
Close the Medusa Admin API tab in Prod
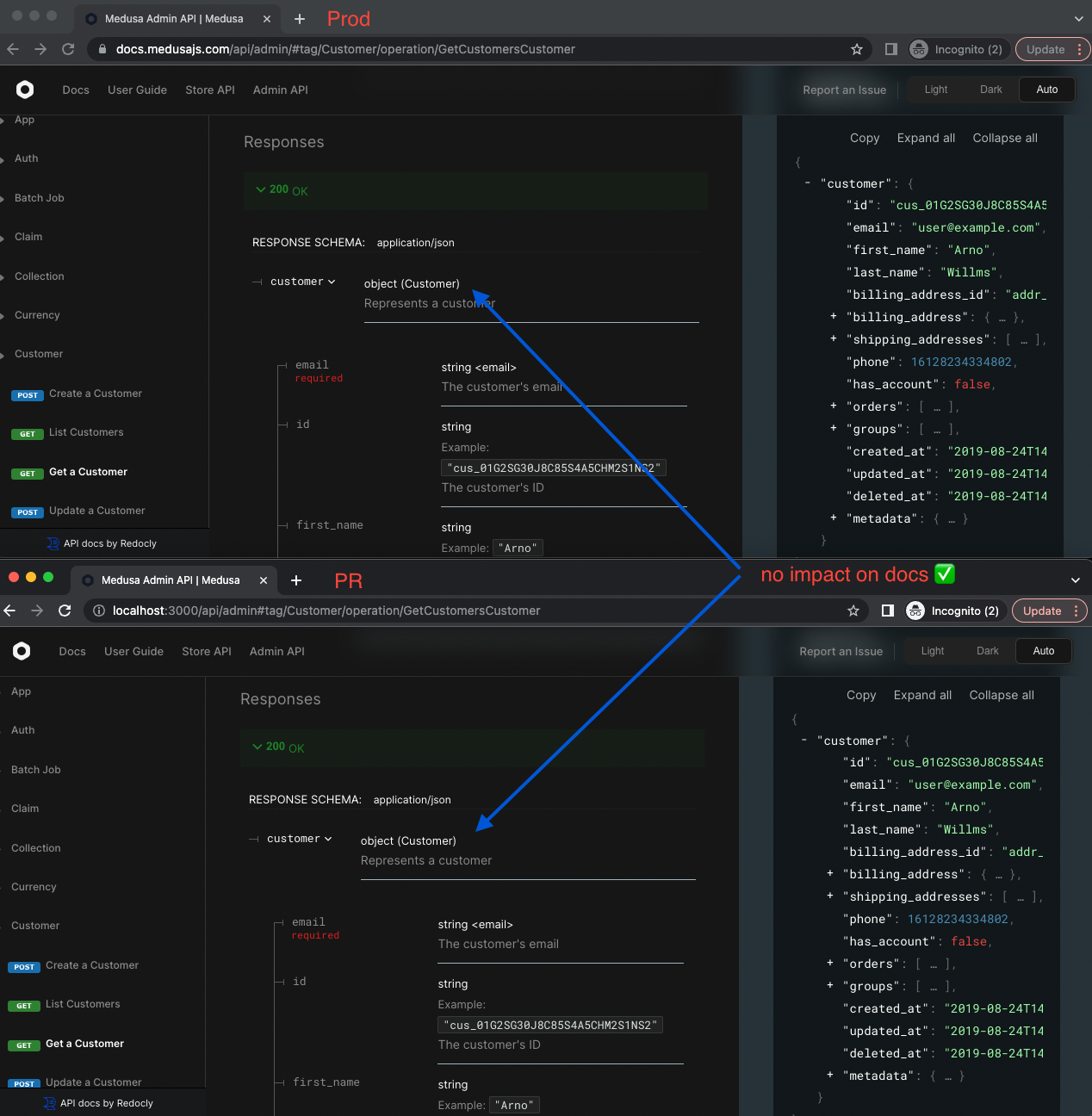click(267, 19)
